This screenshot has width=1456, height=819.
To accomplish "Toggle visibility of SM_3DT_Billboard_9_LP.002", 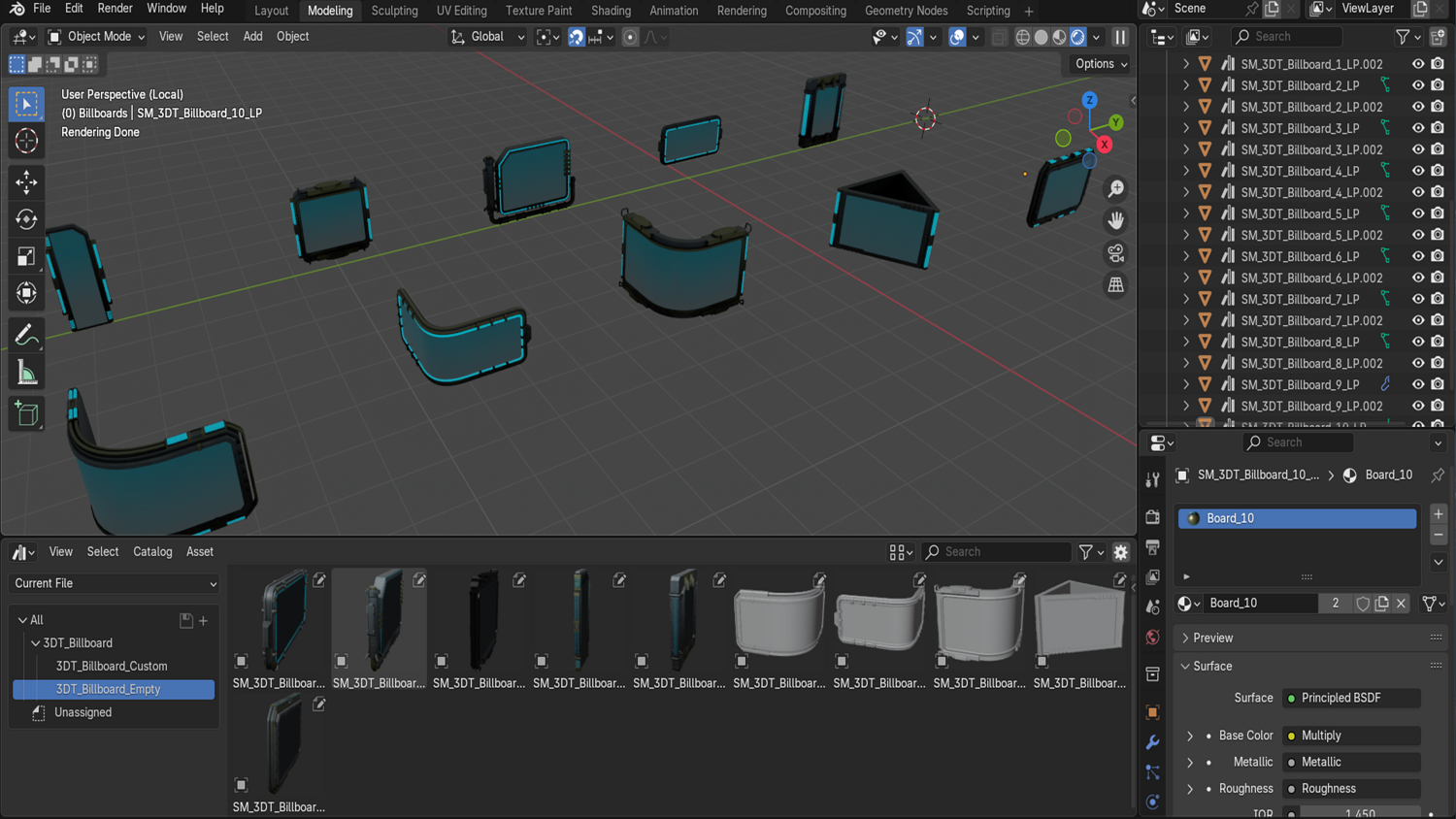I will 1418,406.
